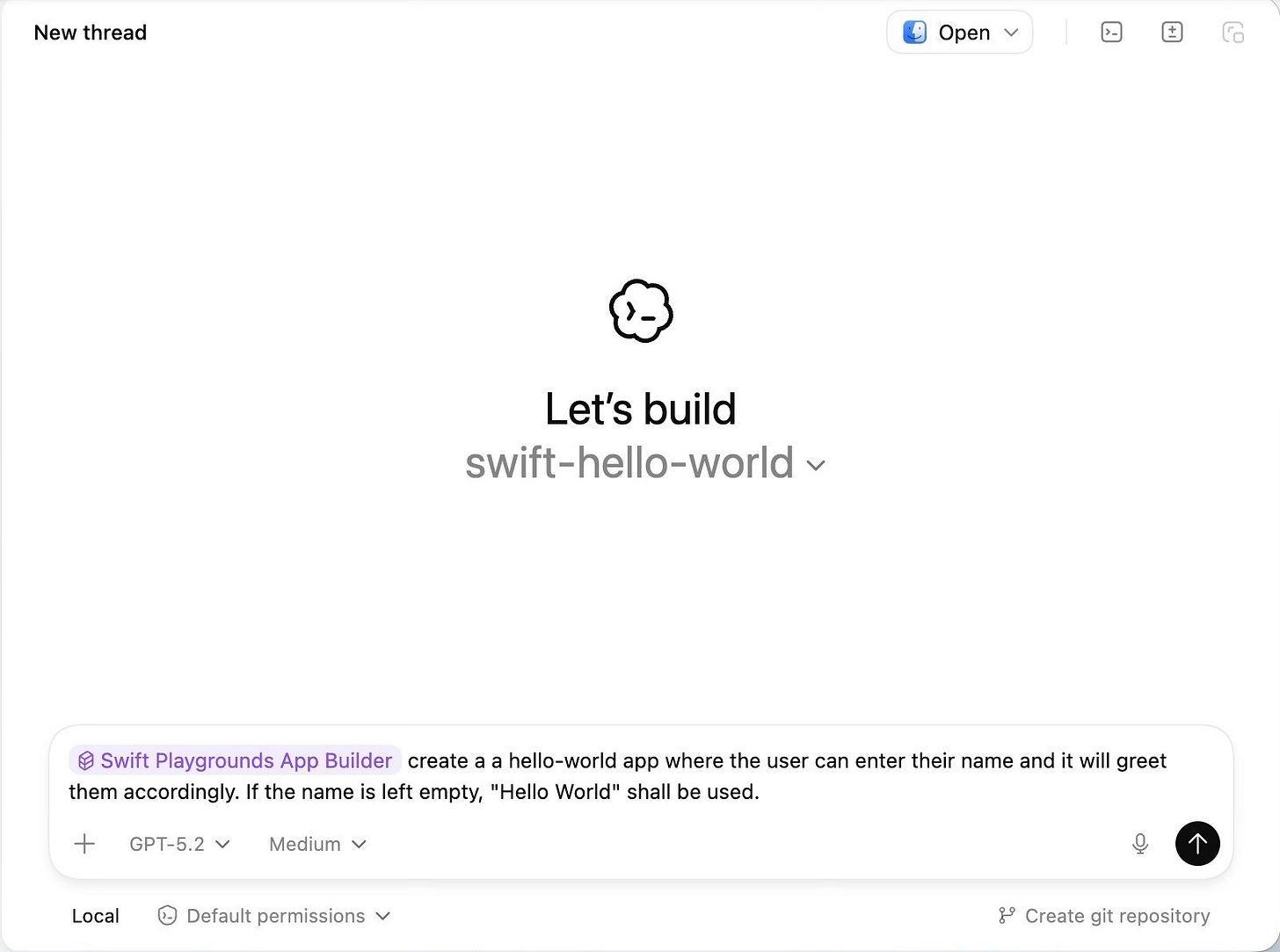
Task: Click the copy icon at top right
Action: click(x=1233, y=33)
